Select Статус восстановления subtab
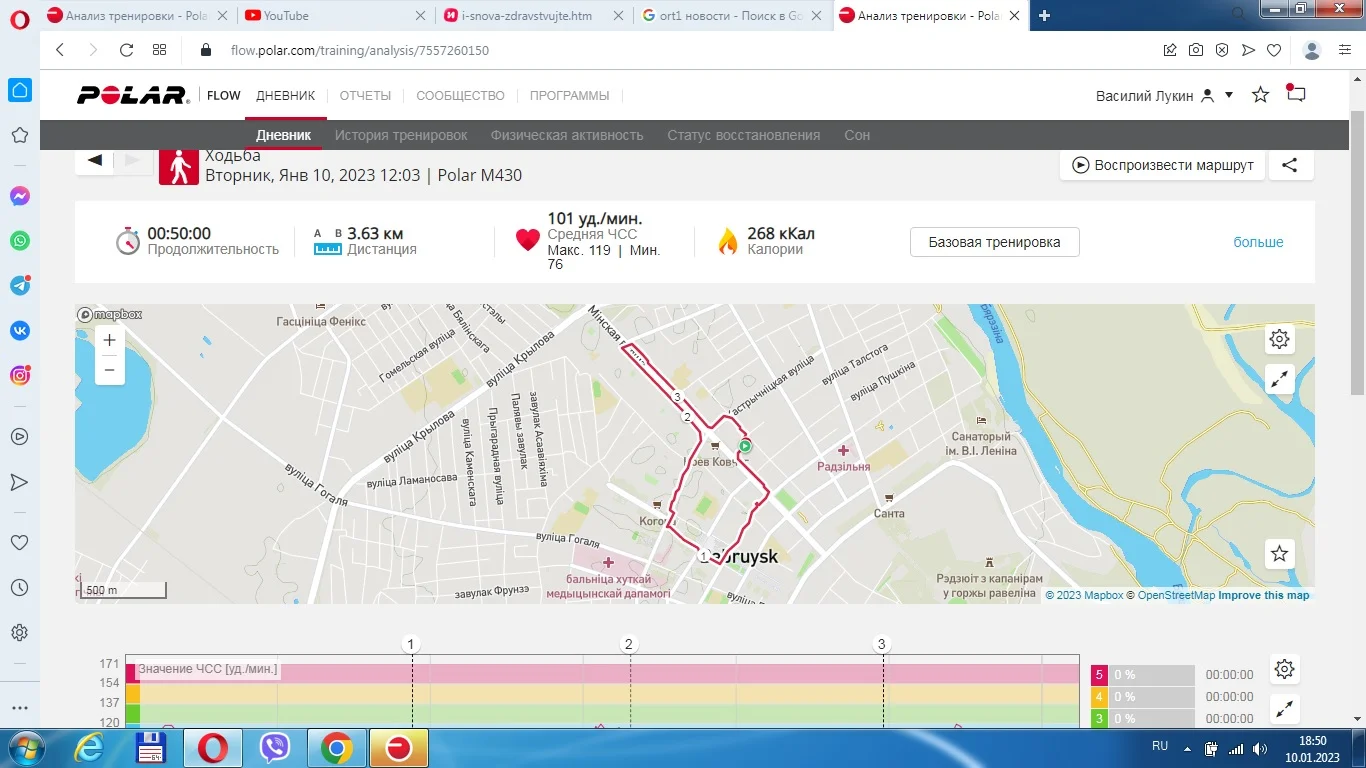Viewport: 1366px width, 768px height. click(744, 135)
